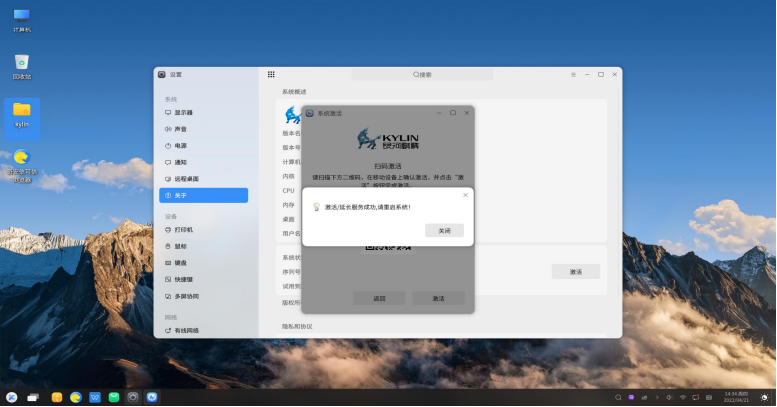Click the Wi-Fi icon in system tray
Viewport: 777px width, 407px height.
[683, 397]
